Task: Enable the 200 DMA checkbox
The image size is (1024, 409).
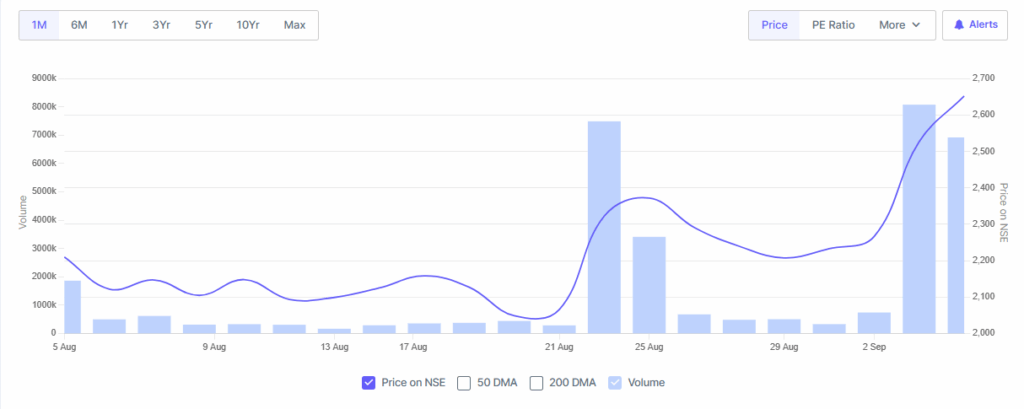Action: coord(537,382)
